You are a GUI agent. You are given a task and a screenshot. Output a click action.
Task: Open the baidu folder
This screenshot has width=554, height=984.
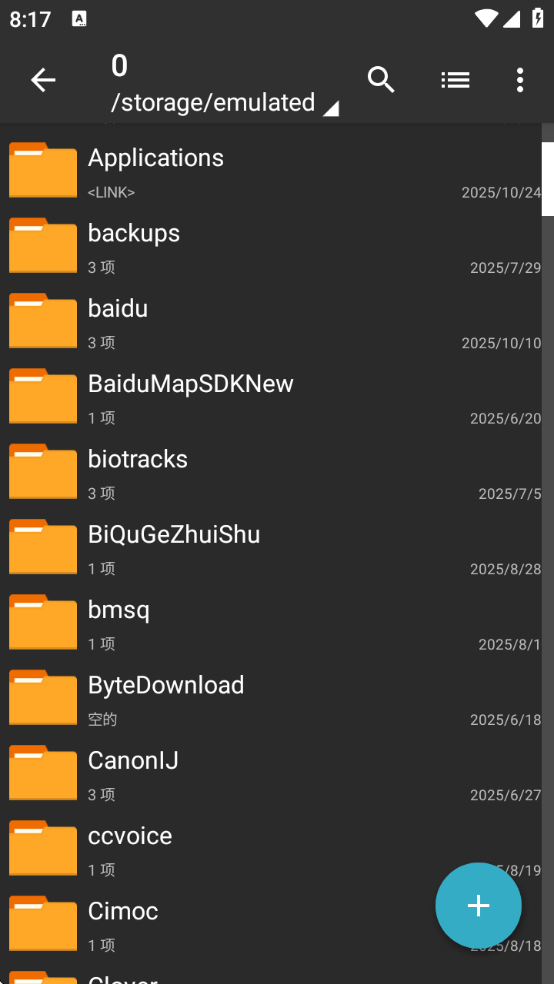point(271,321)
